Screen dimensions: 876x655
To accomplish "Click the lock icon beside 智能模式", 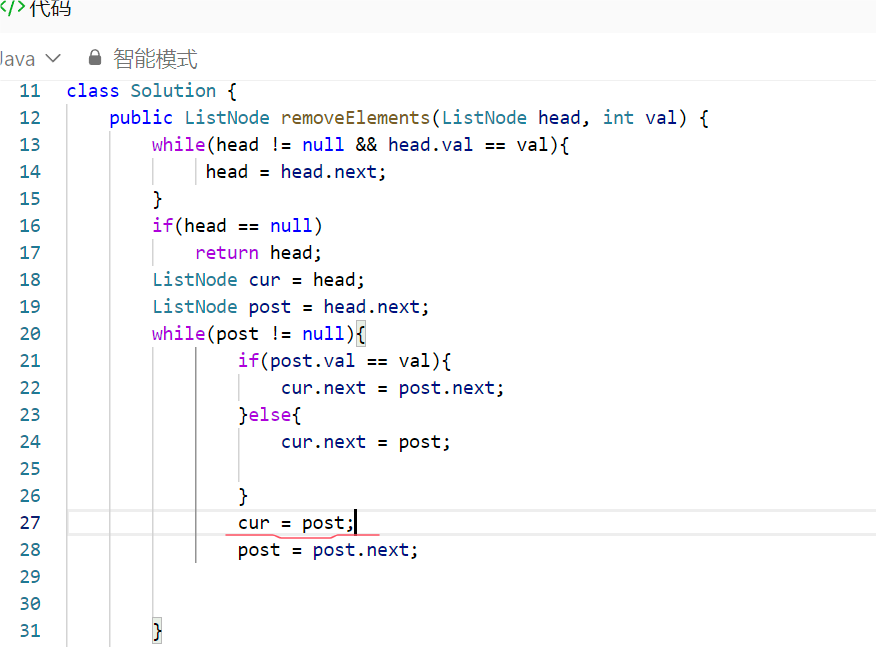I will 95,58.
